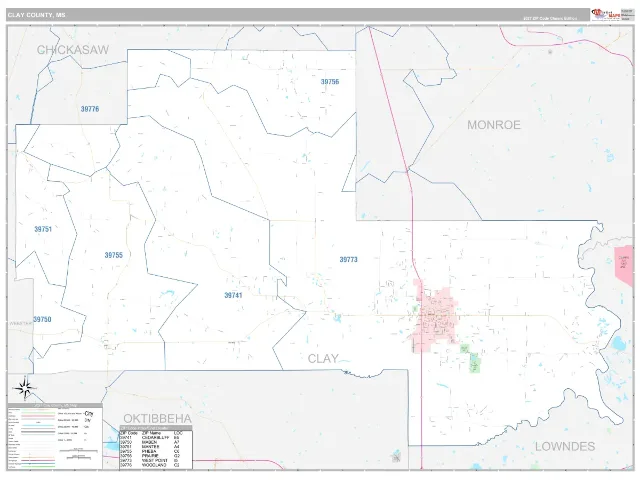Click the ZIP Name column header in index
Viewport: 640px width, 480px height.
(151, 433)
